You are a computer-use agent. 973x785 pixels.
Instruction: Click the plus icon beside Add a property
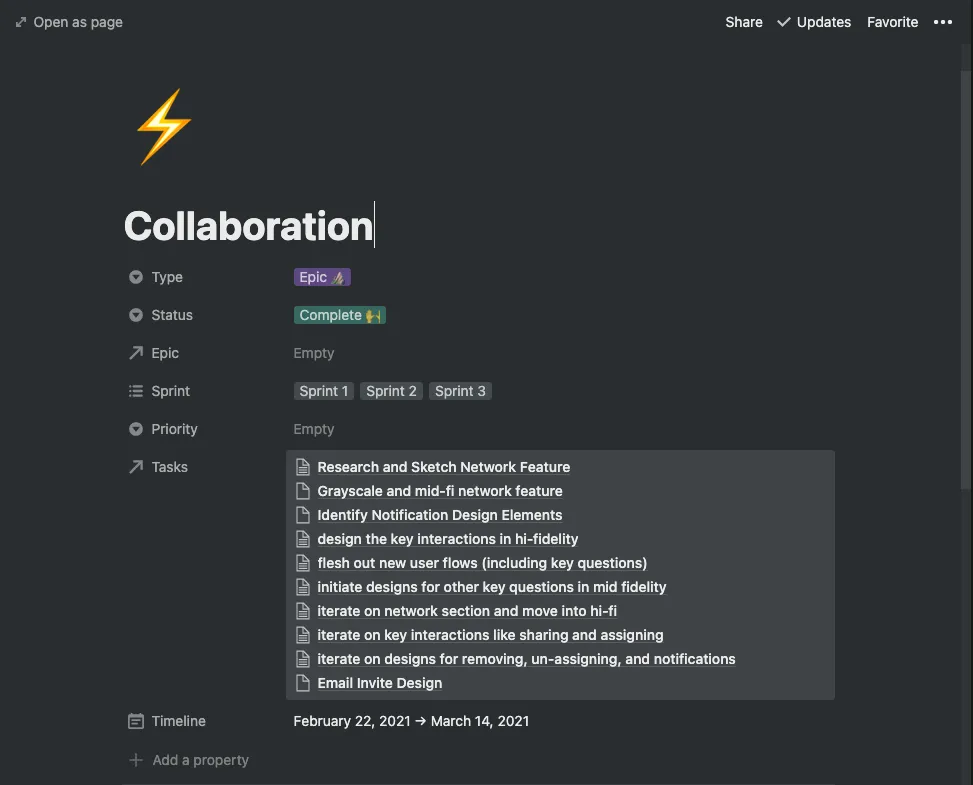(136, 760)
